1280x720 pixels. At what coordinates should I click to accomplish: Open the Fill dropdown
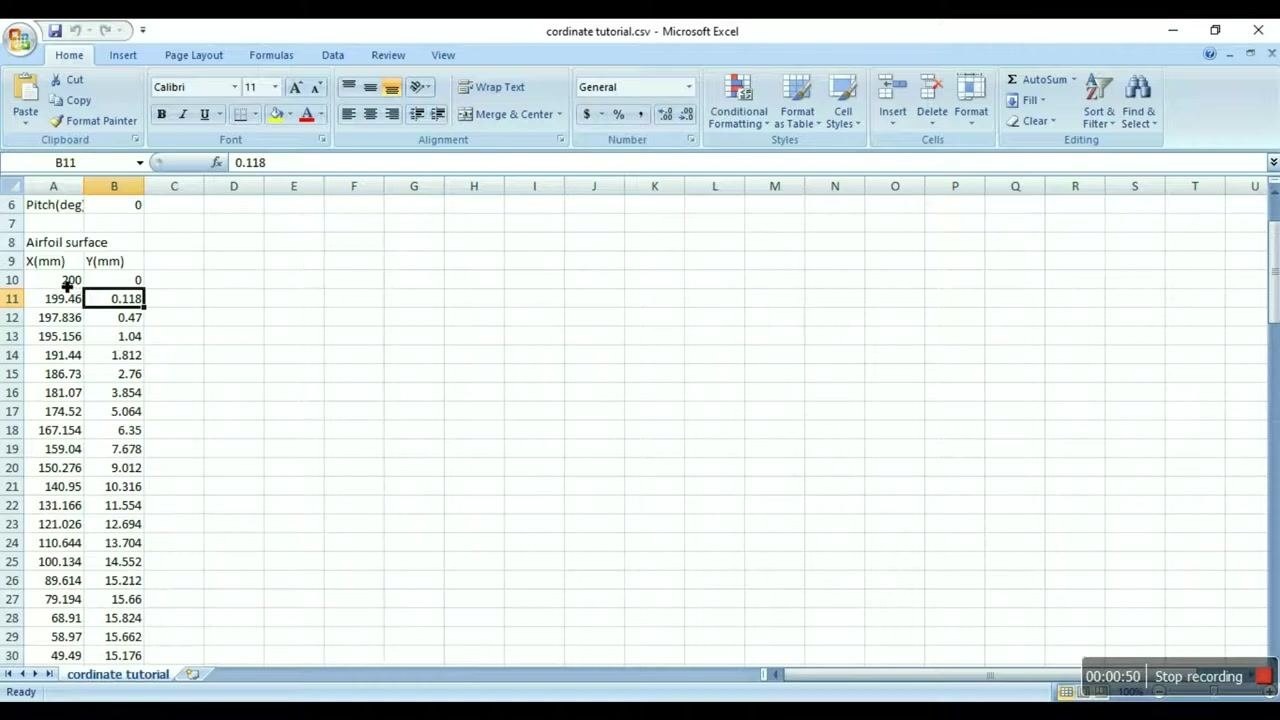point(1042,100)
